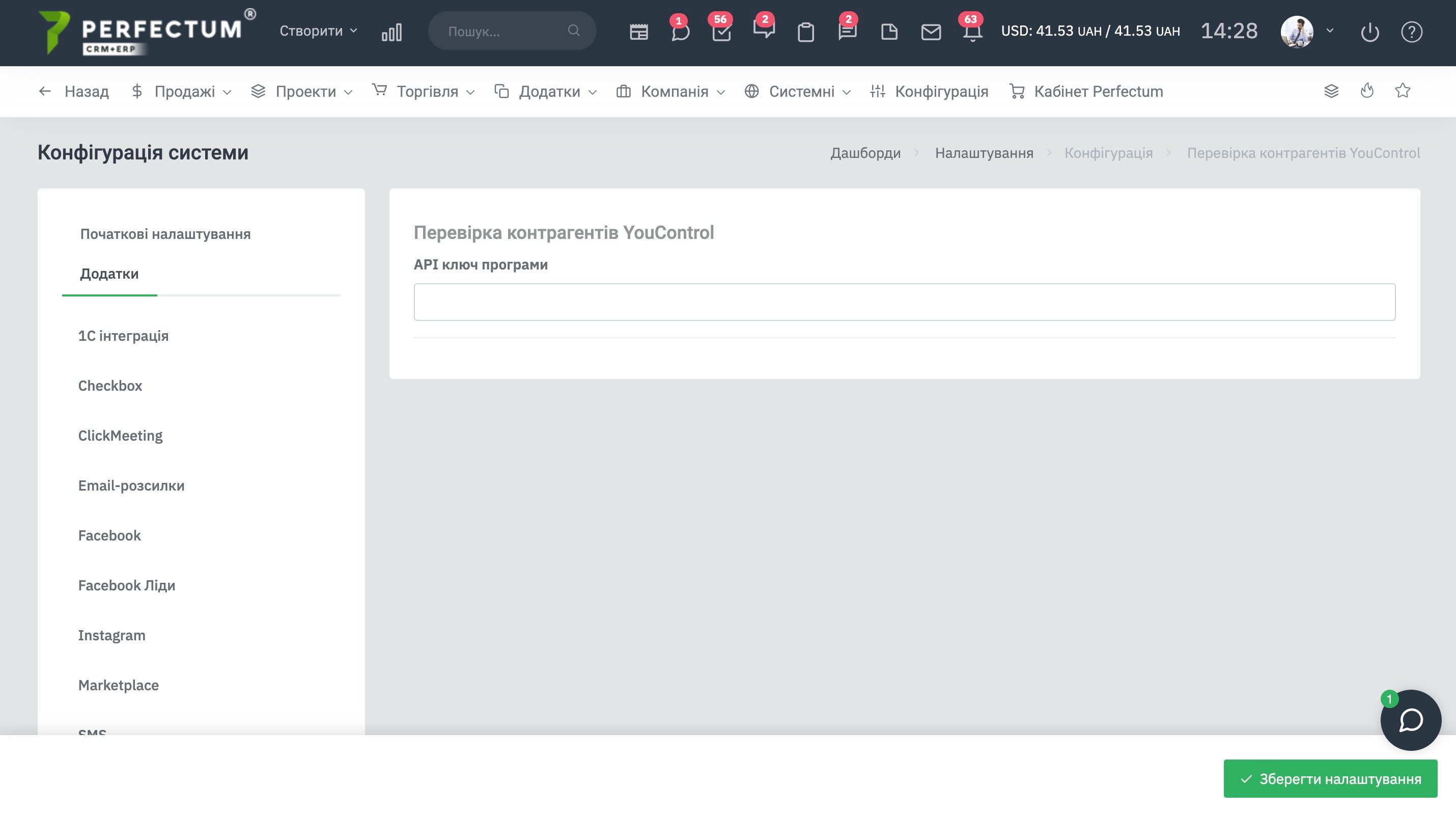
Task: Open the Створити dropdown
Action: [x=318, y=31]
